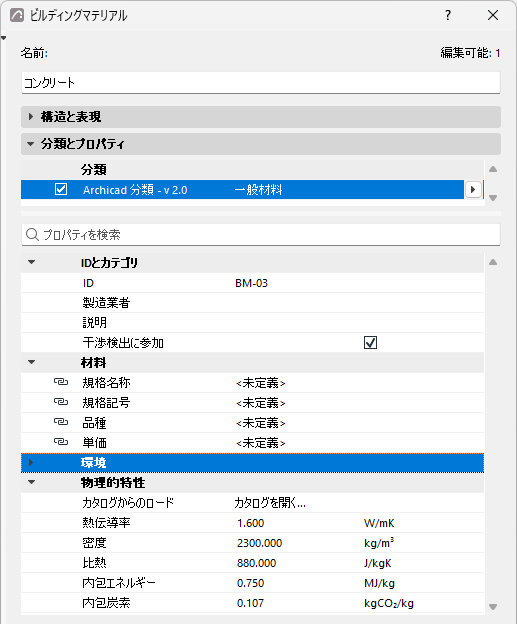Select the Archicad 分類 - v 2.0 row label
Viewport: 517px width, 624px height.
[x=135, y=190]
